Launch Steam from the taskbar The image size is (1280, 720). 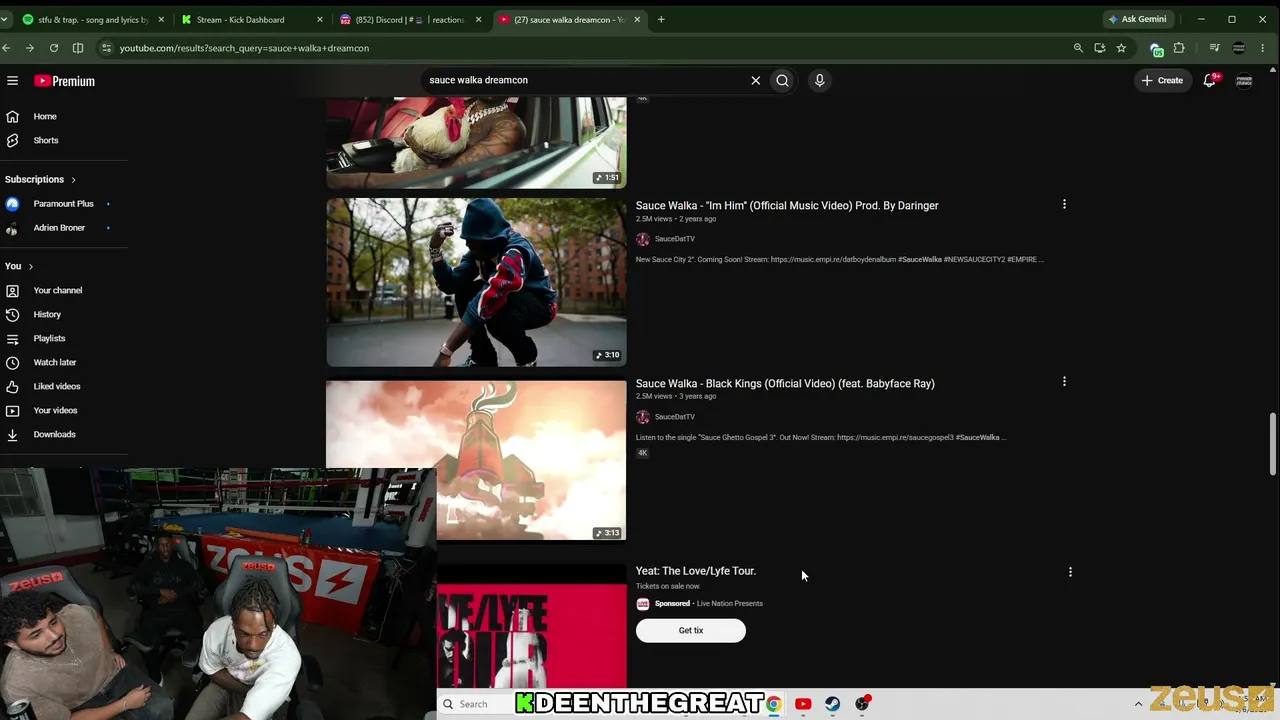832,704
